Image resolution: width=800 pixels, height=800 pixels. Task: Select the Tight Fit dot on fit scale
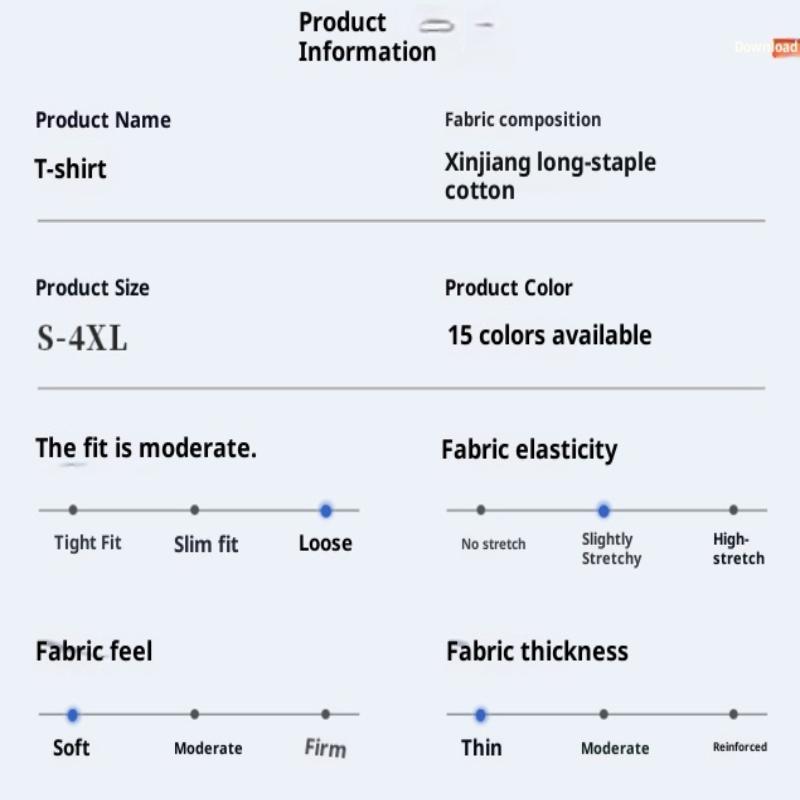point(73,510)
